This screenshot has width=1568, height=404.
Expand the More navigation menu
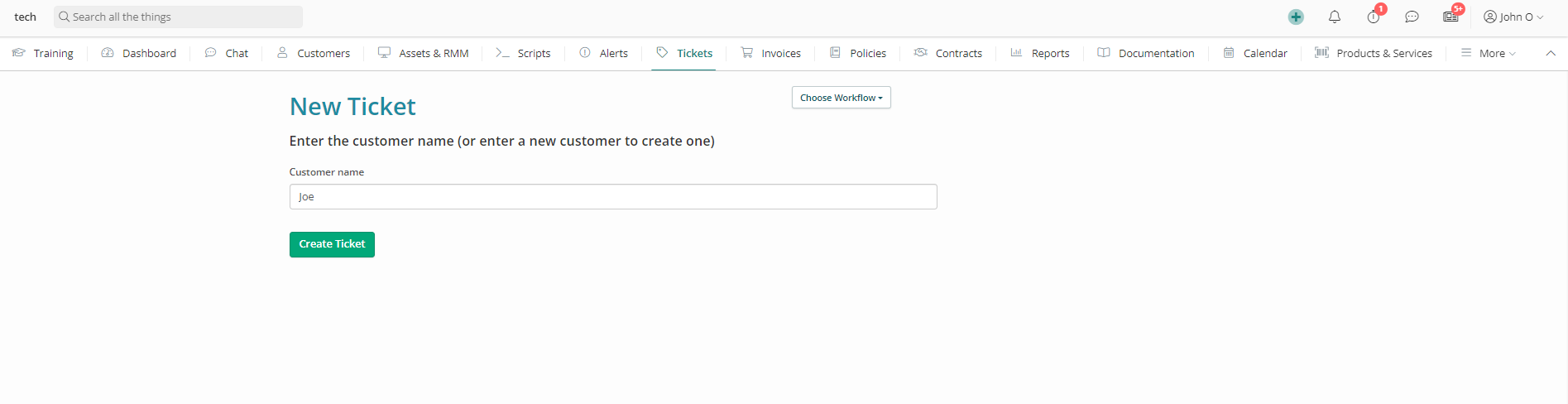click(x=1489, y=53)
